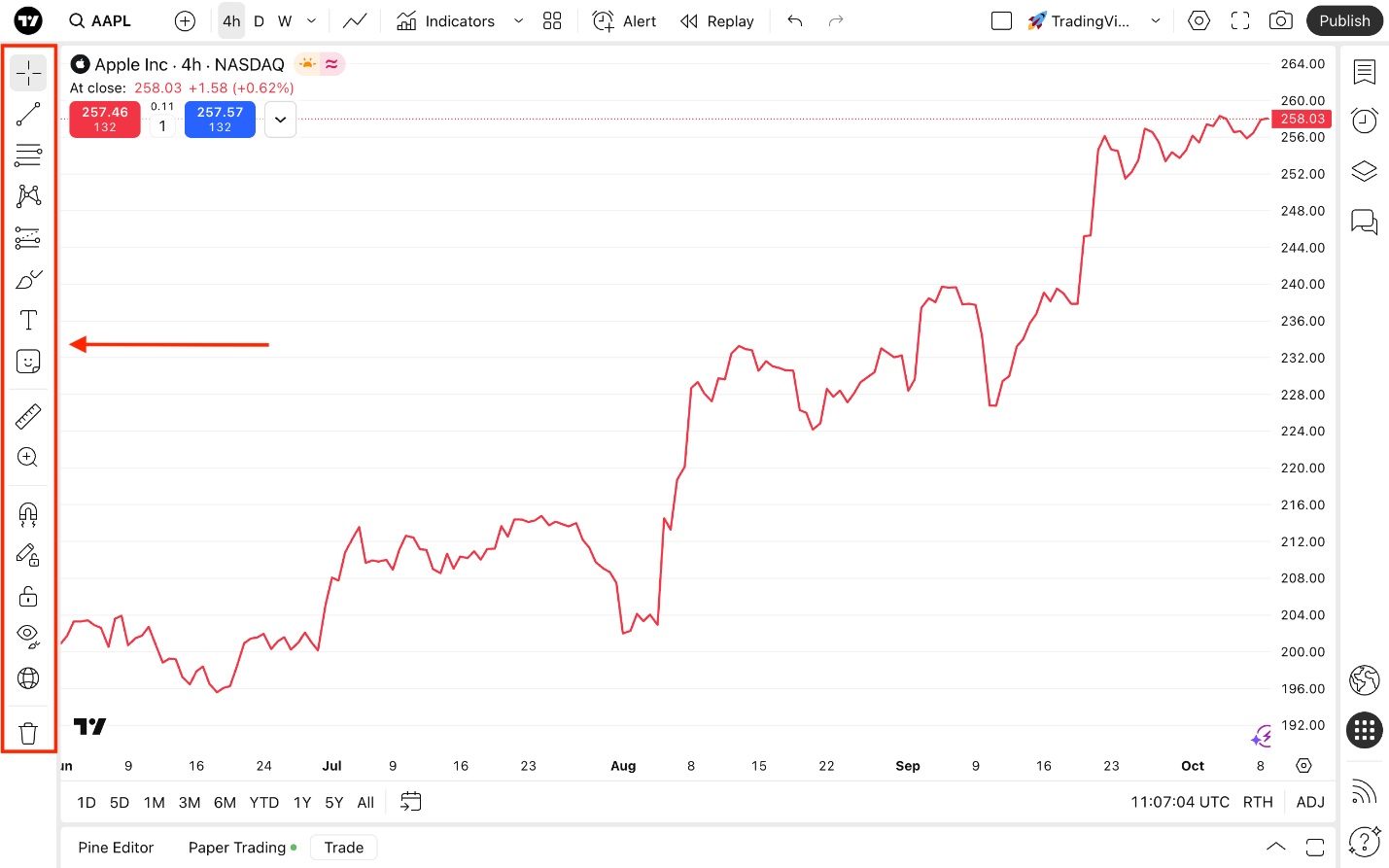Open the layout setup grid icon
Image resolution: width=1389 pixels, height=868 pixels.
552,20
